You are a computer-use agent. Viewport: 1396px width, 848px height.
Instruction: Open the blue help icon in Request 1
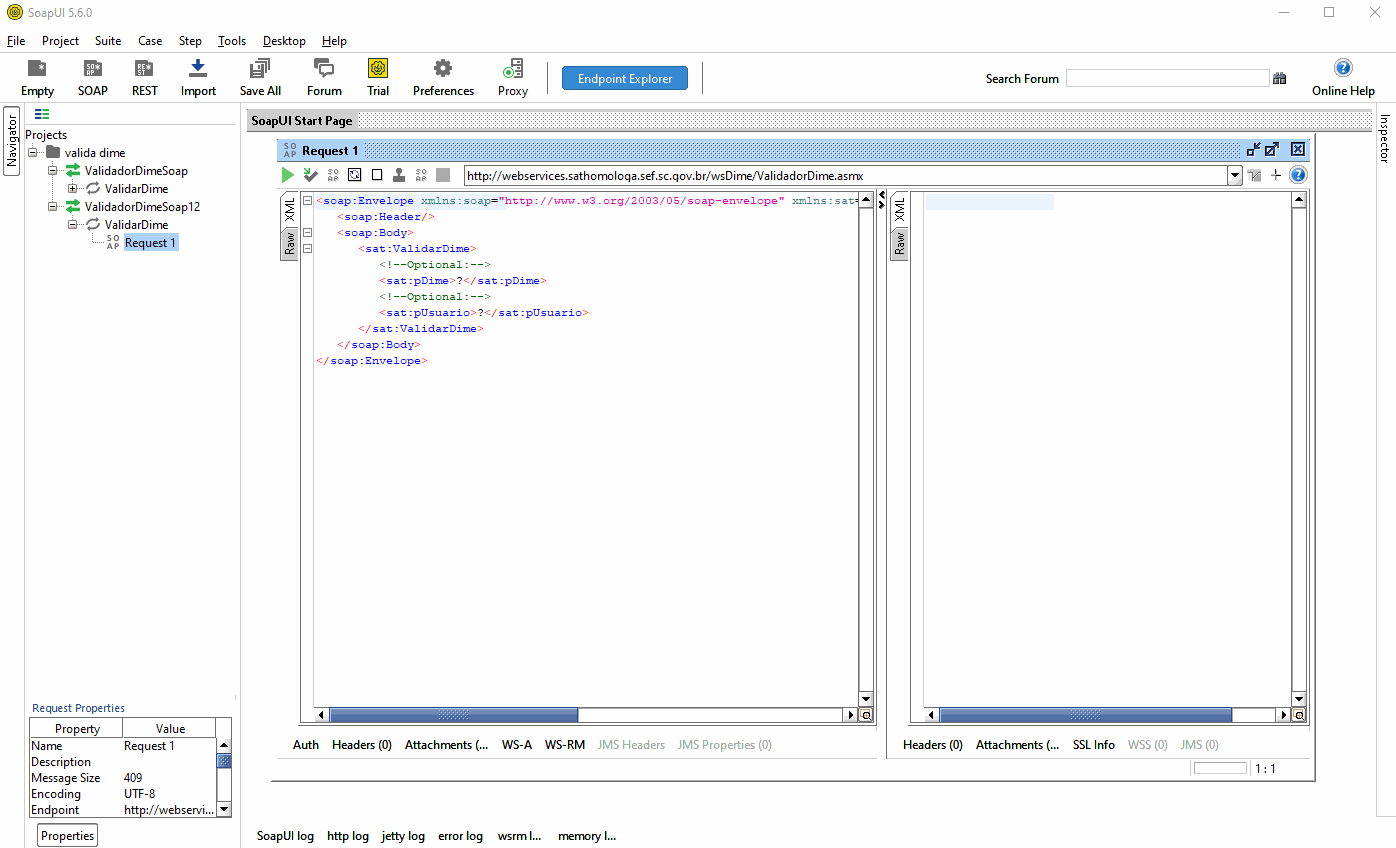pos(1298,175)
